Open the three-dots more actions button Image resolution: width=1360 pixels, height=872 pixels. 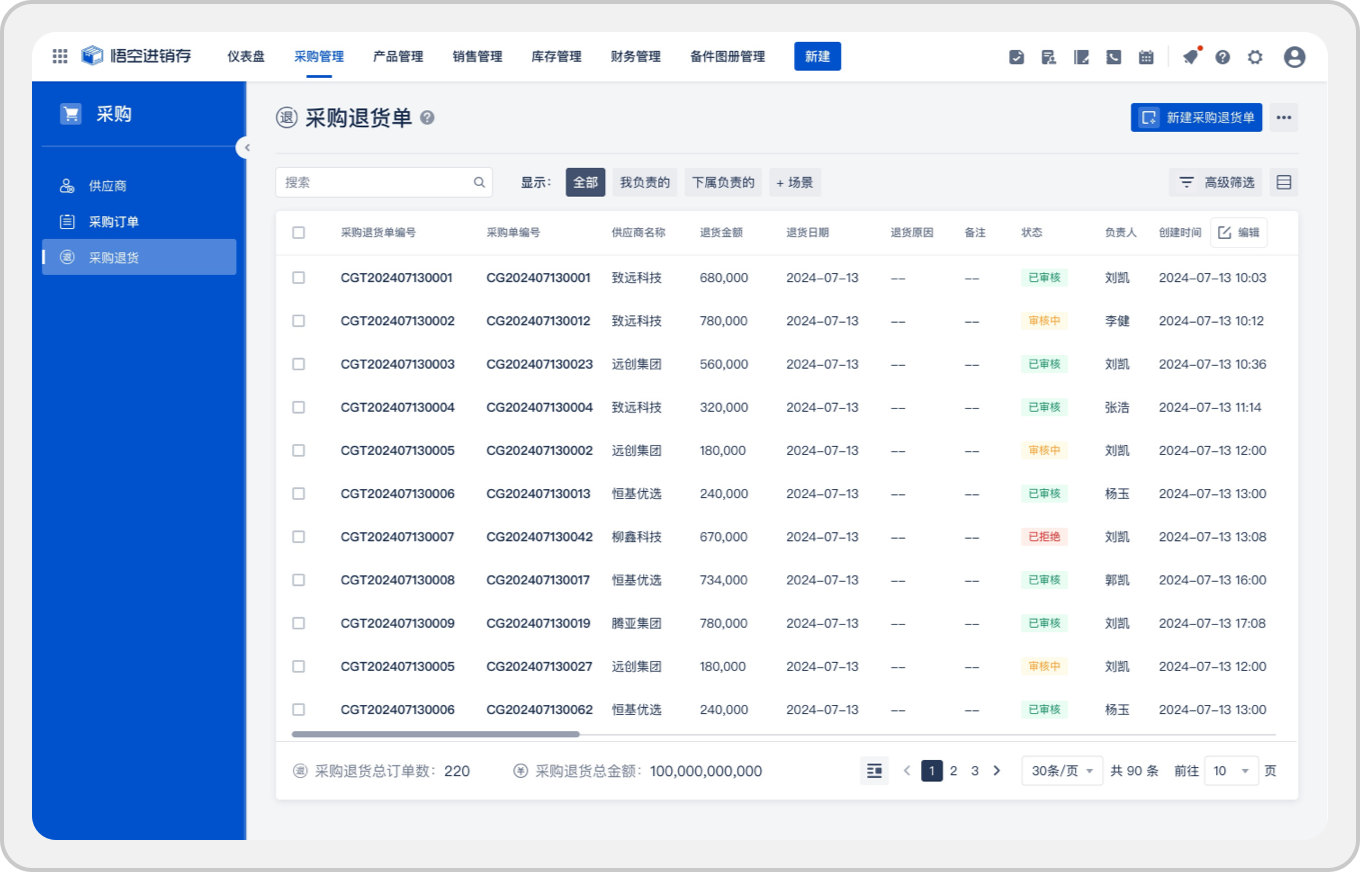(1284, 117)
